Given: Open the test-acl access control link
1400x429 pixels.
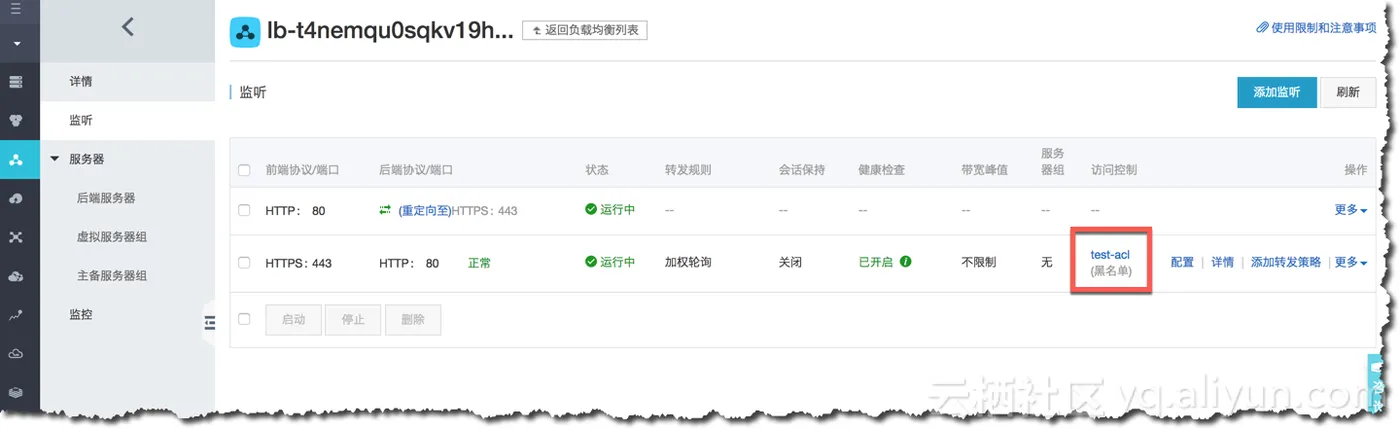Looking at the screenshot, I should pyautogui.click(x=1110, y=255).
